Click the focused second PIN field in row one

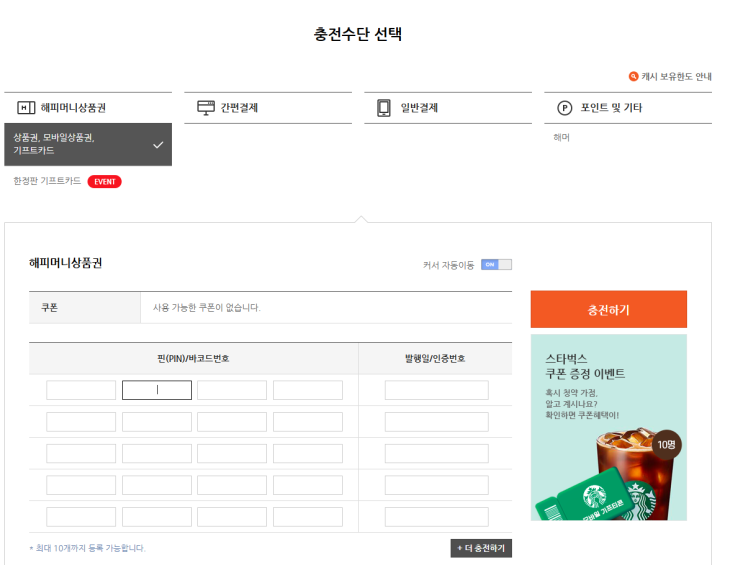point(157,390)
